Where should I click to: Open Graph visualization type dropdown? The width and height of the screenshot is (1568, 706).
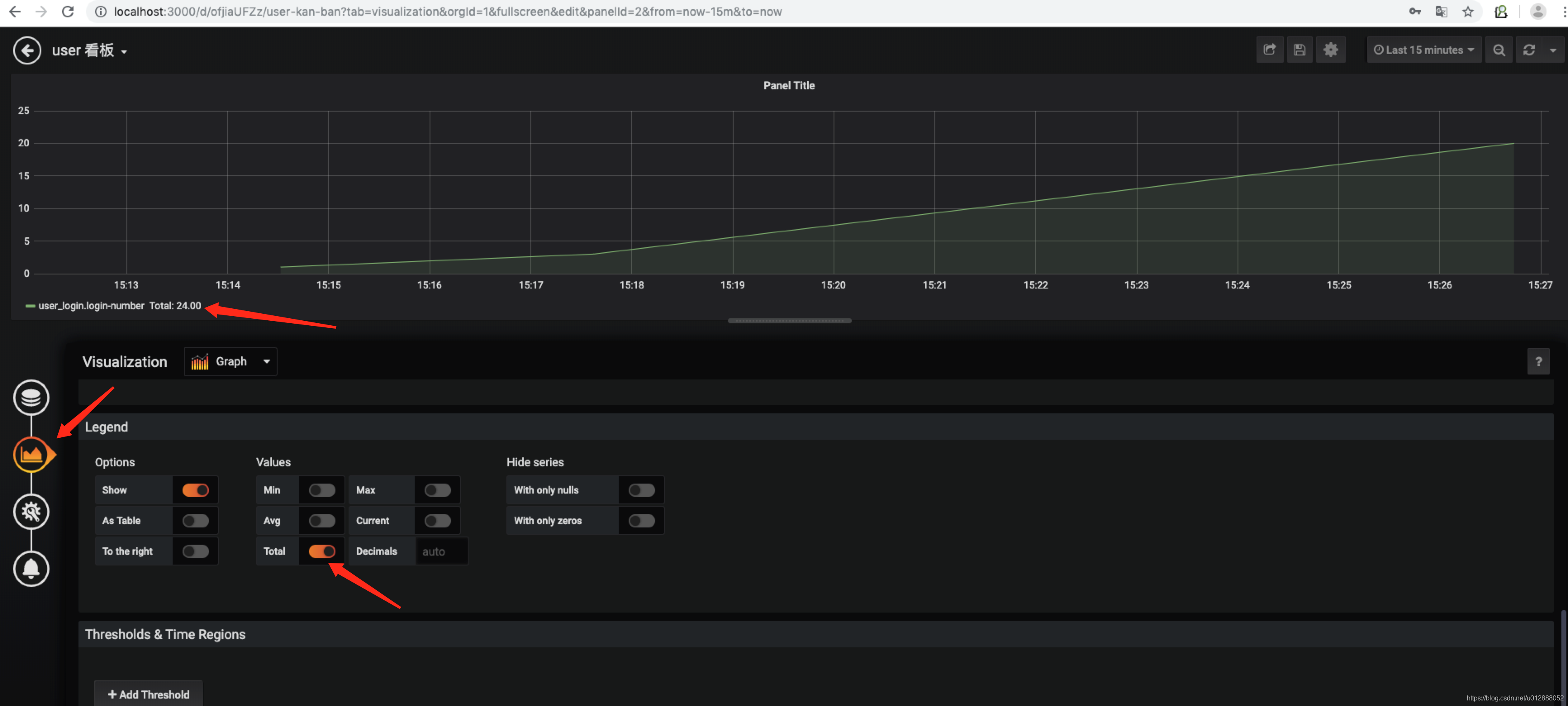coord(230,362)
